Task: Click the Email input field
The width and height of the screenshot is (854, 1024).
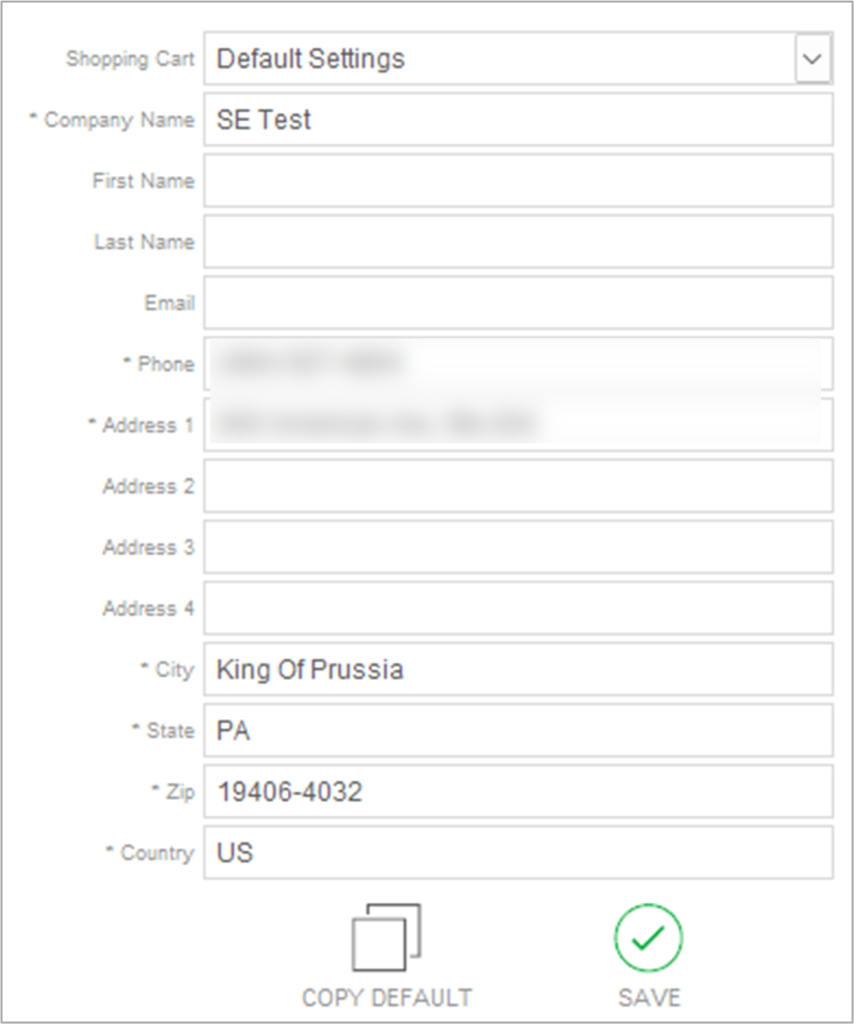Action: pos(517,302)
